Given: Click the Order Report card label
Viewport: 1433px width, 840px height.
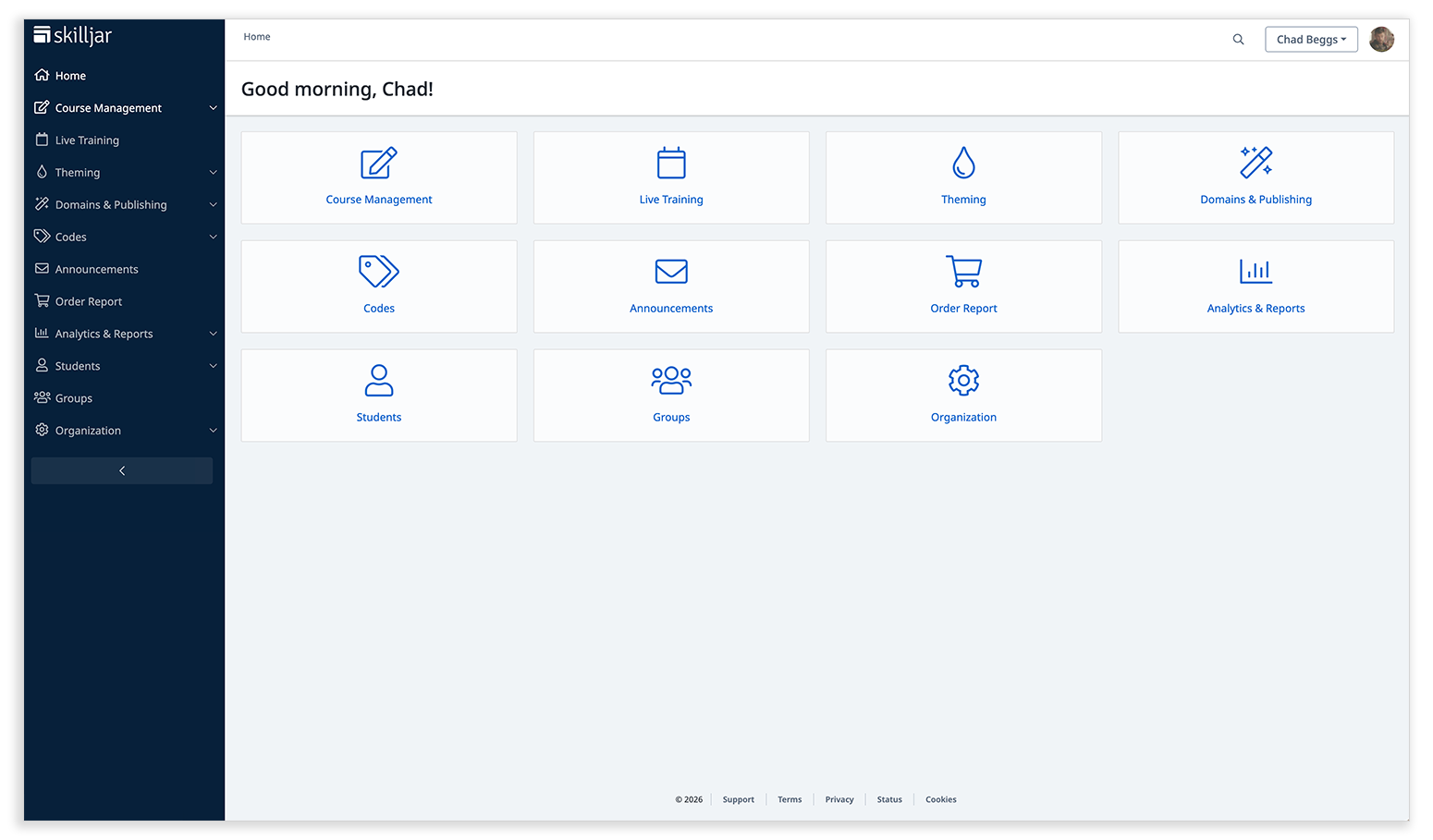Looking at the screenshot, I should (963, 309).
